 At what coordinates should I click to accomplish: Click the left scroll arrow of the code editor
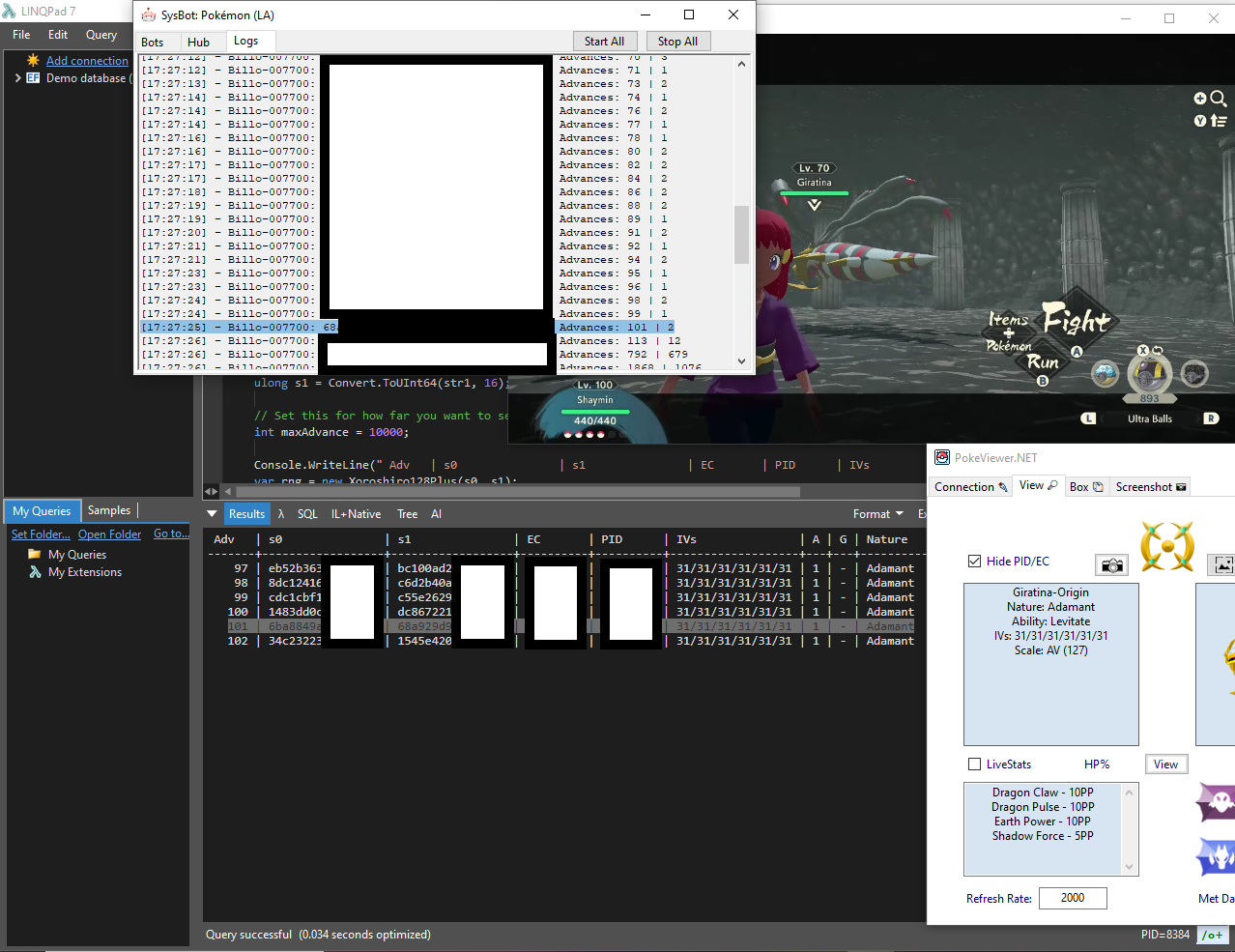pyautogui.click(x=228, y=491)
